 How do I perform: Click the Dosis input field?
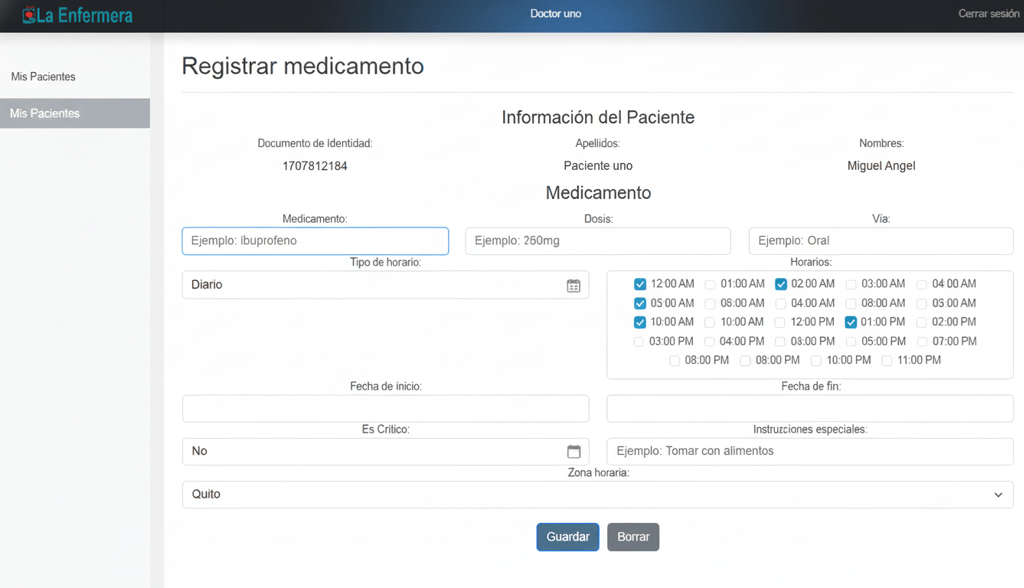[598, 241]
